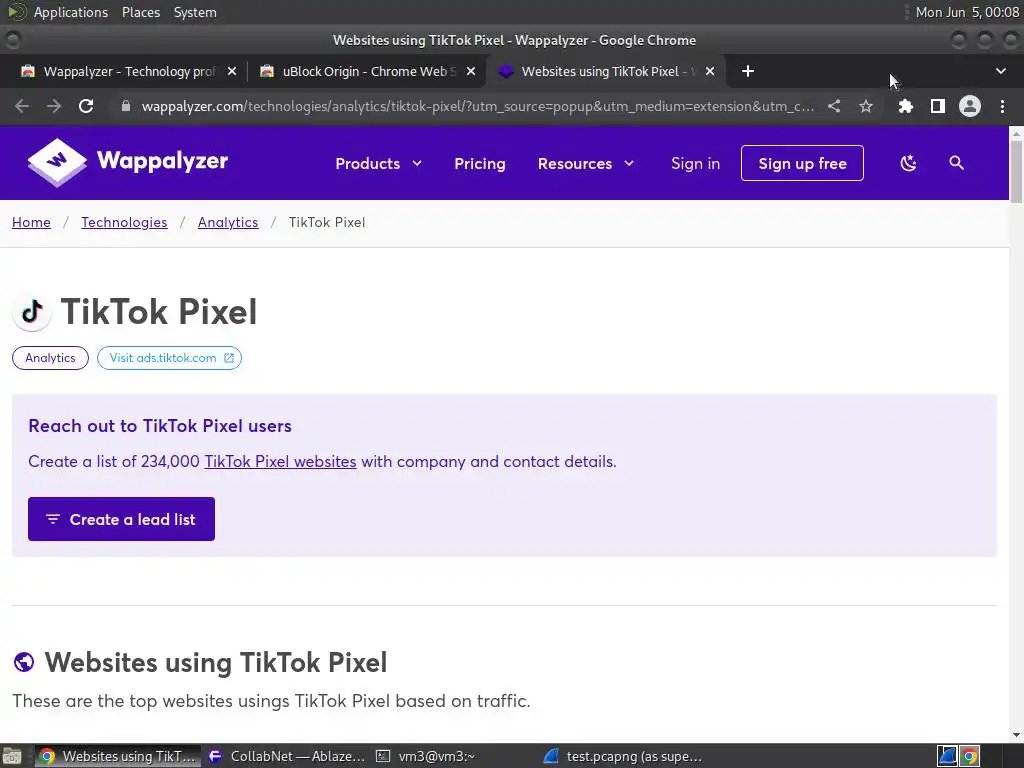Image resolution: width=1024 pixels, height=768 pixels.
Task: Close the Websites using TikTok Pixel tab
Action: click(x=710, y=71)
